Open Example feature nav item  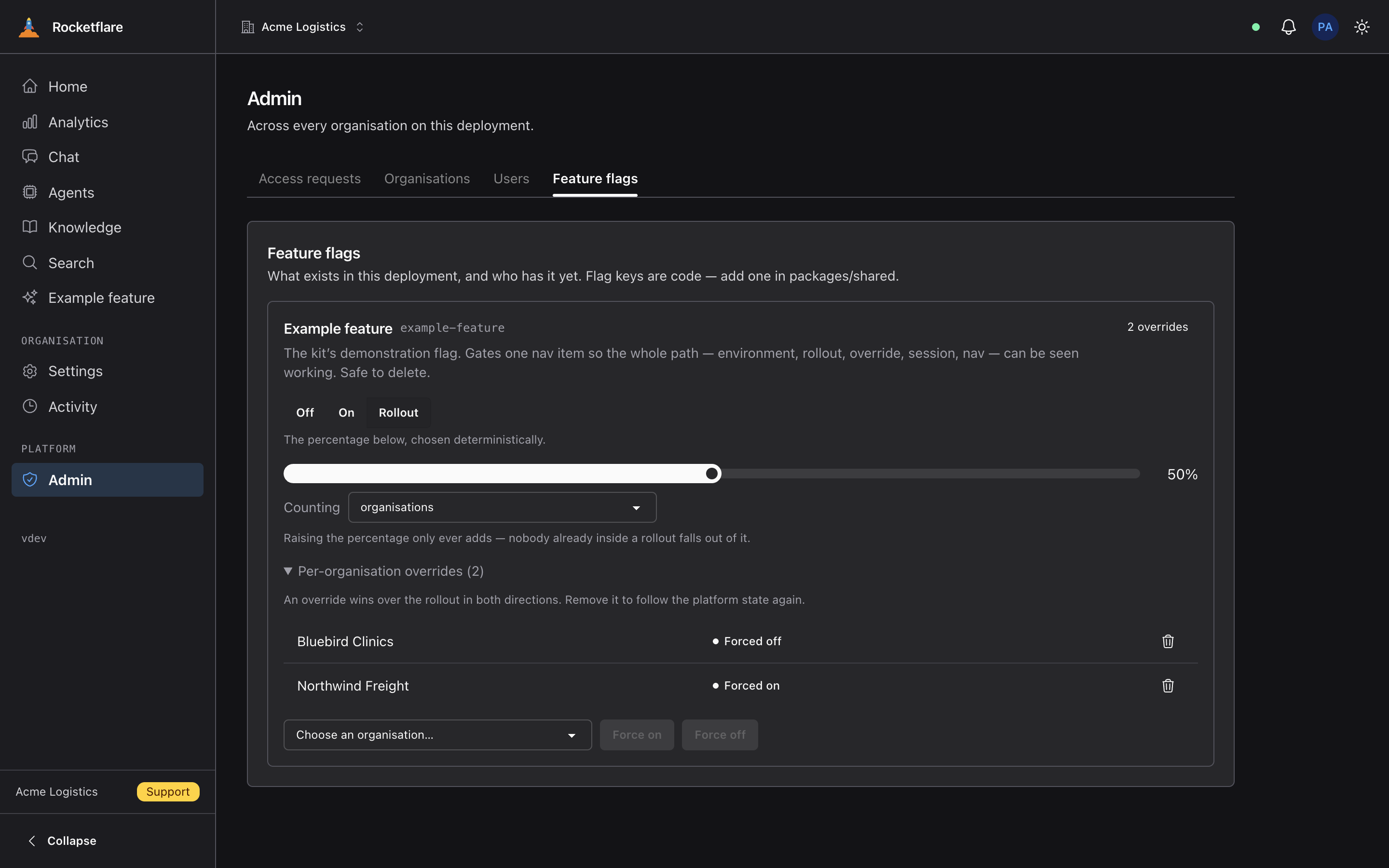click(108, 298)
